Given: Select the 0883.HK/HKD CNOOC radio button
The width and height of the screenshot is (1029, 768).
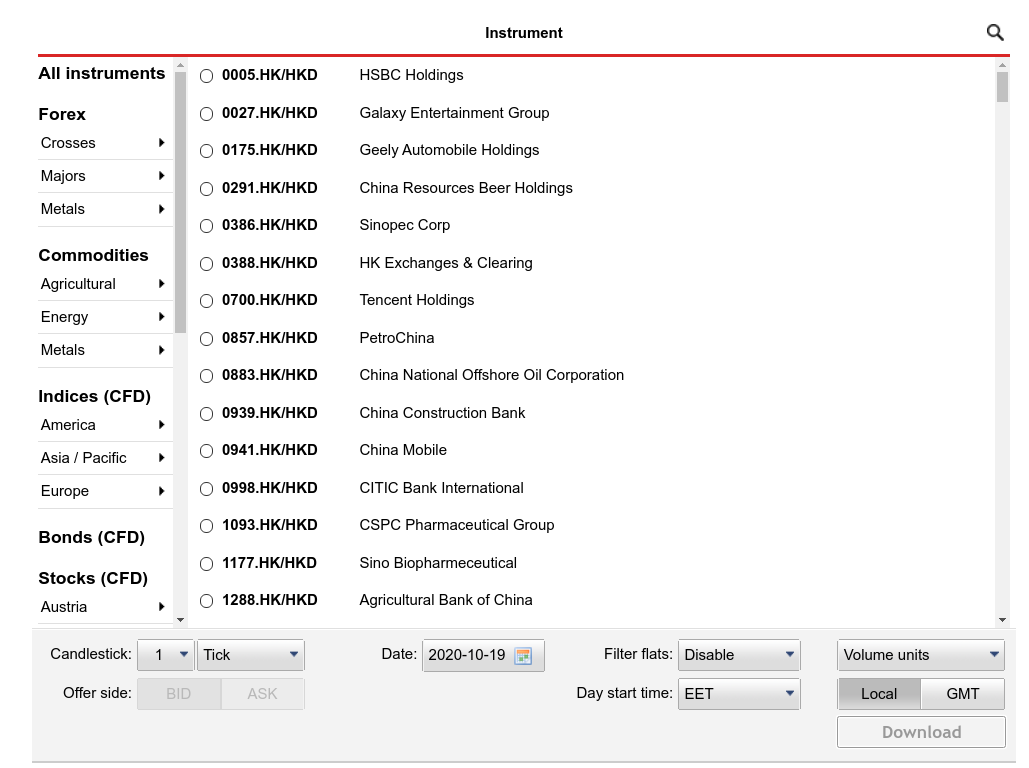Looking at the screenshot, I should 207,375.
